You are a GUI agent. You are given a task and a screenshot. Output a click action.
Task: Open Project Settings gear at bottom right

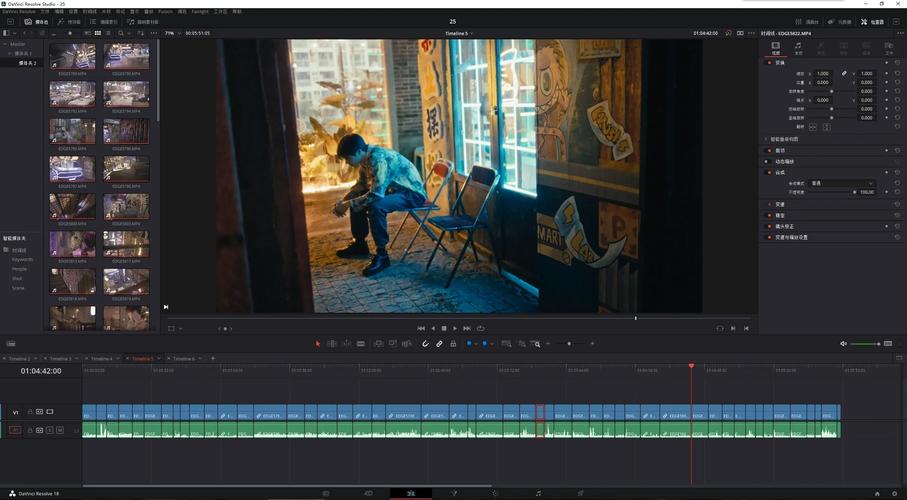click(894, 494)
